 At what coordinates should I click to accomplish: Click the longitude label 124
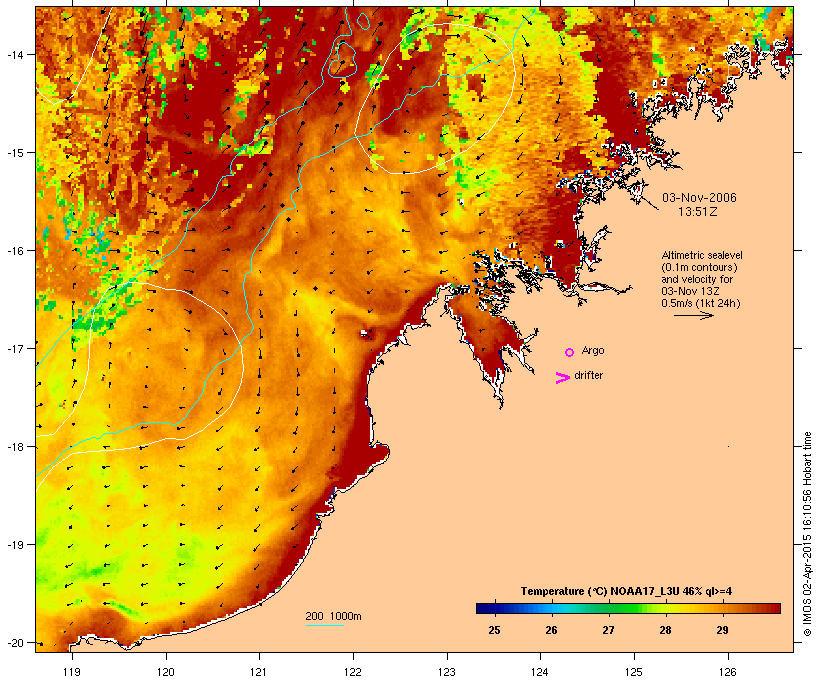(540, 672)
